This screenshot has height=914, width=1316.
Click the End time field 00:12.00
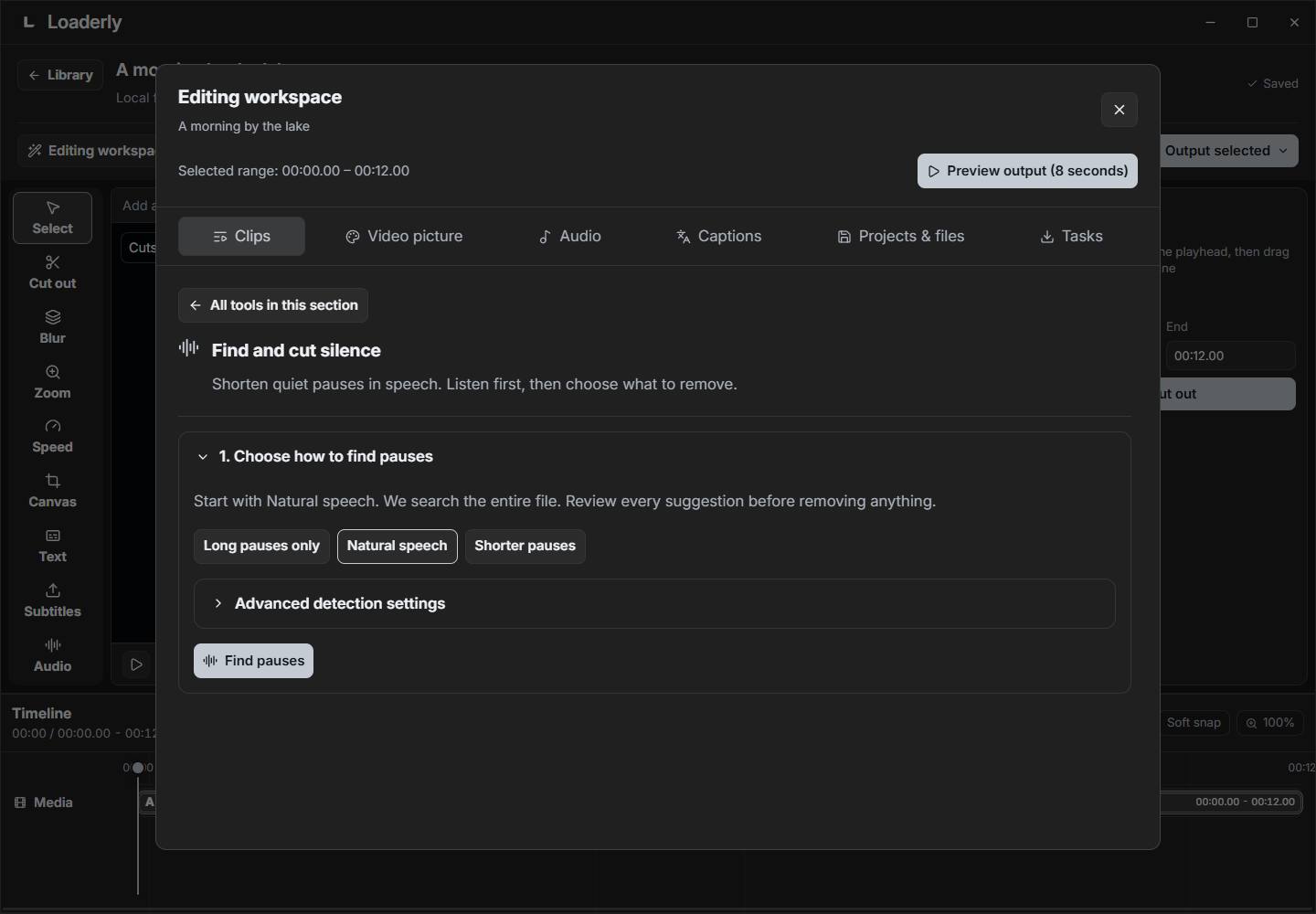point(1230,356)
